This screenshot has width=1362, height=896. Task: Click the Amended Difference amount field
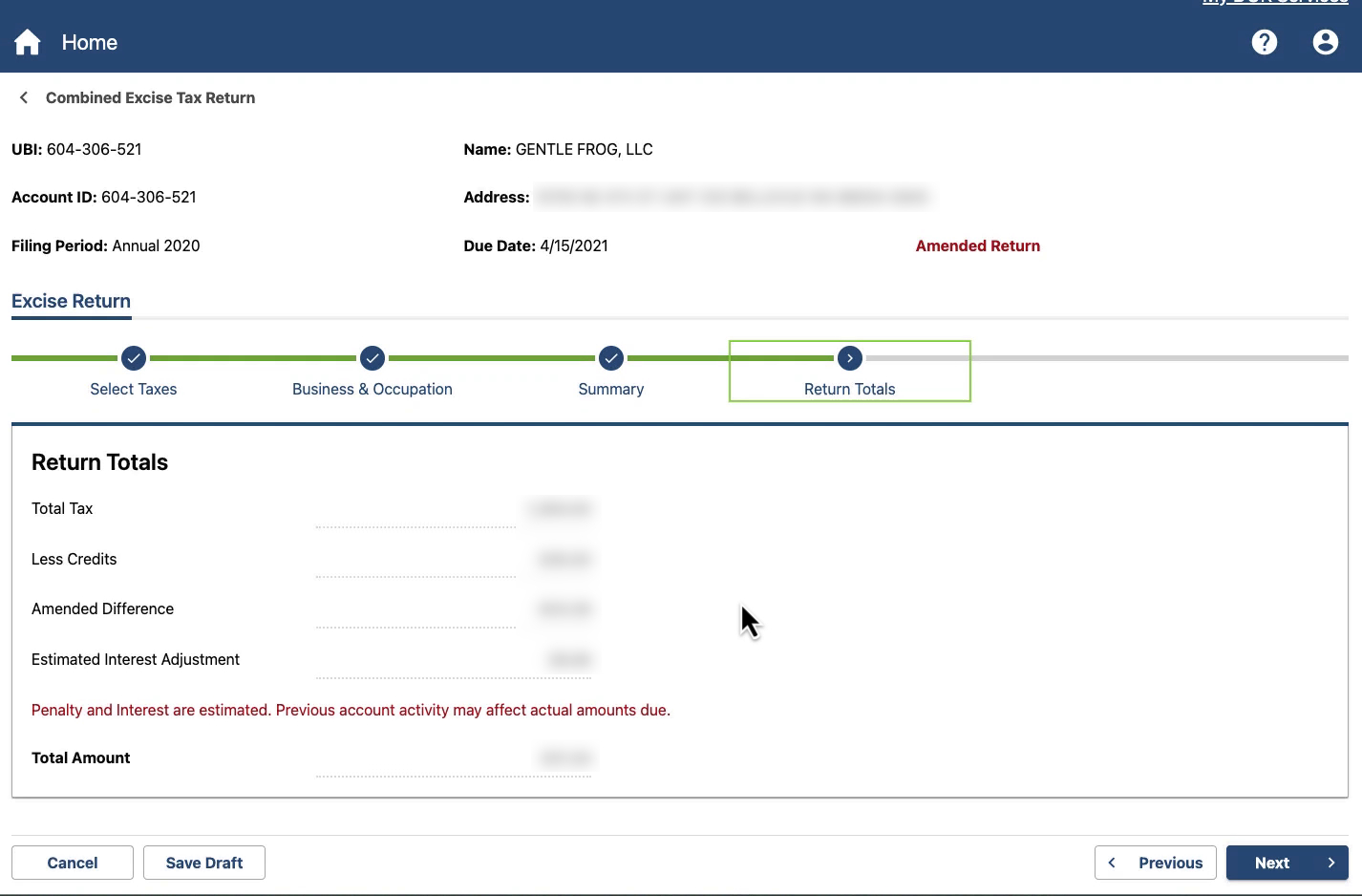[454, 610]
